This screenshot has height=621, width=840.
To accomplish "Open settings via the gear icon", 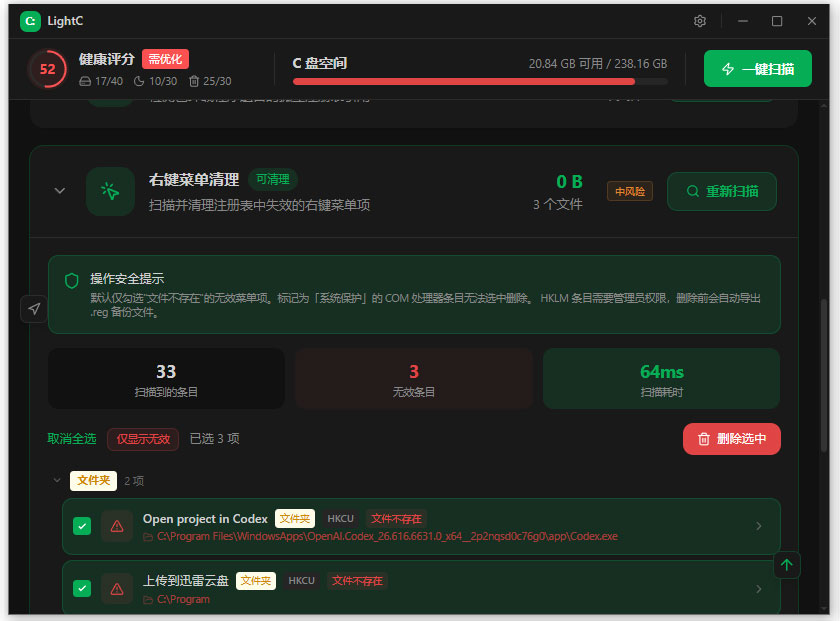I will pyautogui.click(x=700, y=21).
